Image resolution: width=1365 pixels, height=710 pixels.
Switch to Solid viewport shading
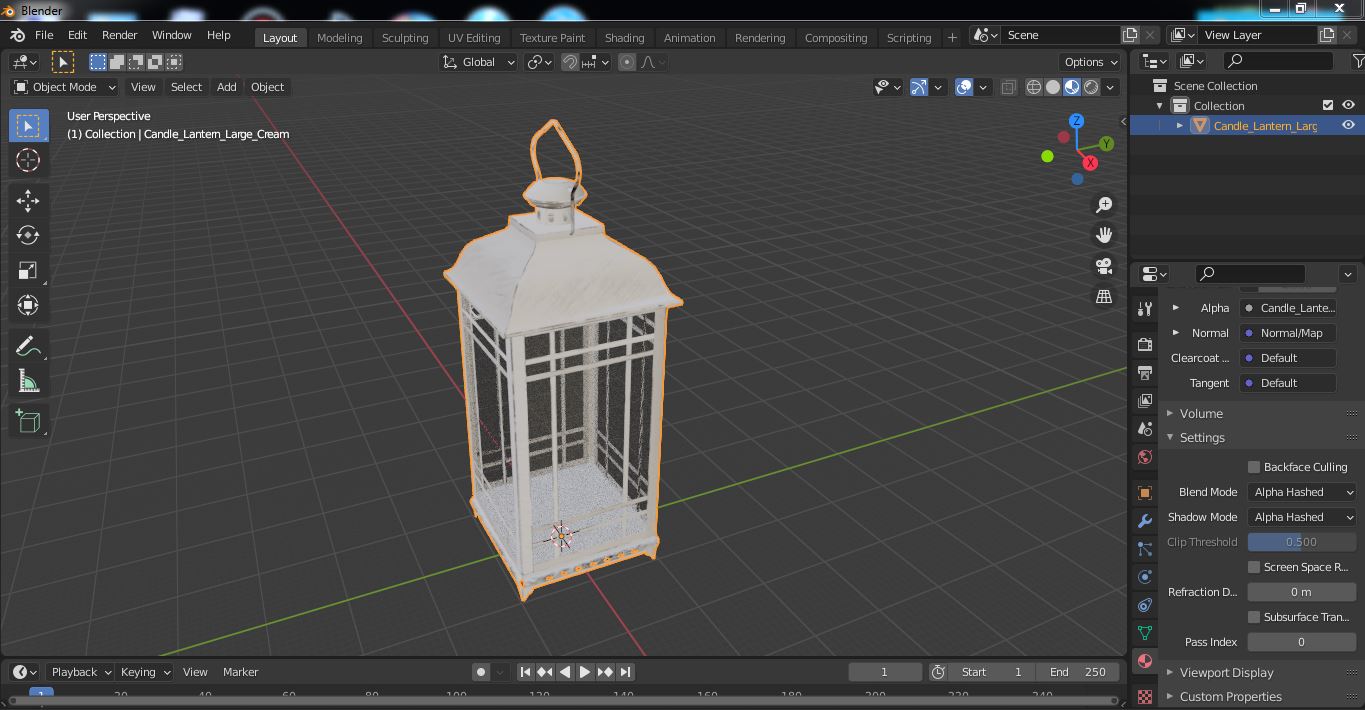1053,87
